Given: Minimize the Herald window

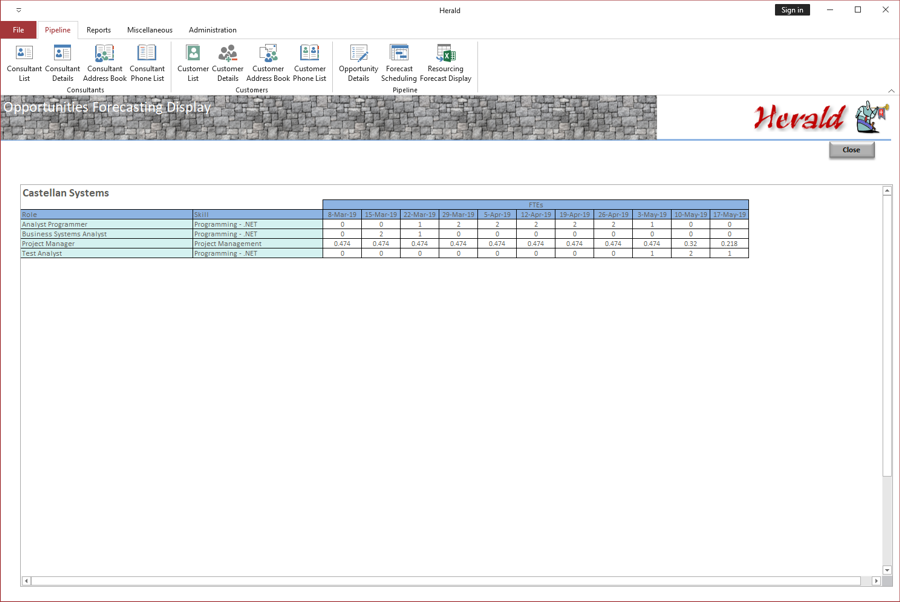Looking at the screenshot, I should click(x=830, y=10).
